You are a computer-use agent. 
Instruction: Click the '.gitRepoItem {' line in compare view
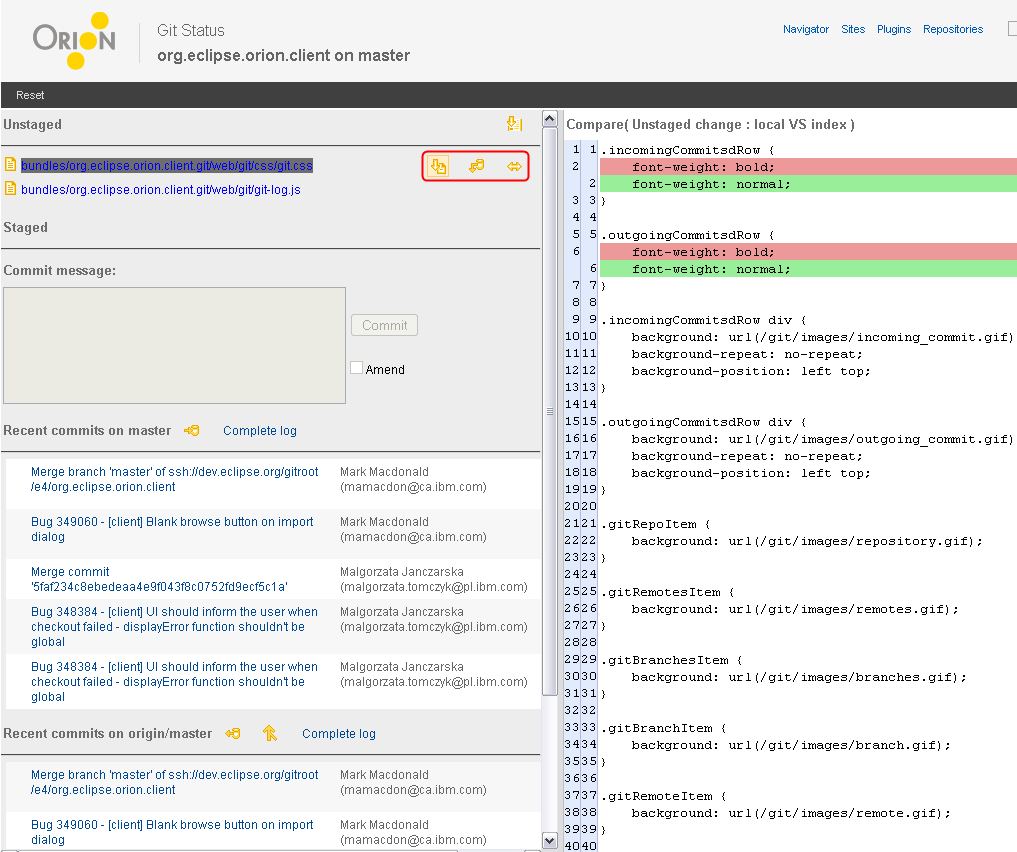coord(656,524)
